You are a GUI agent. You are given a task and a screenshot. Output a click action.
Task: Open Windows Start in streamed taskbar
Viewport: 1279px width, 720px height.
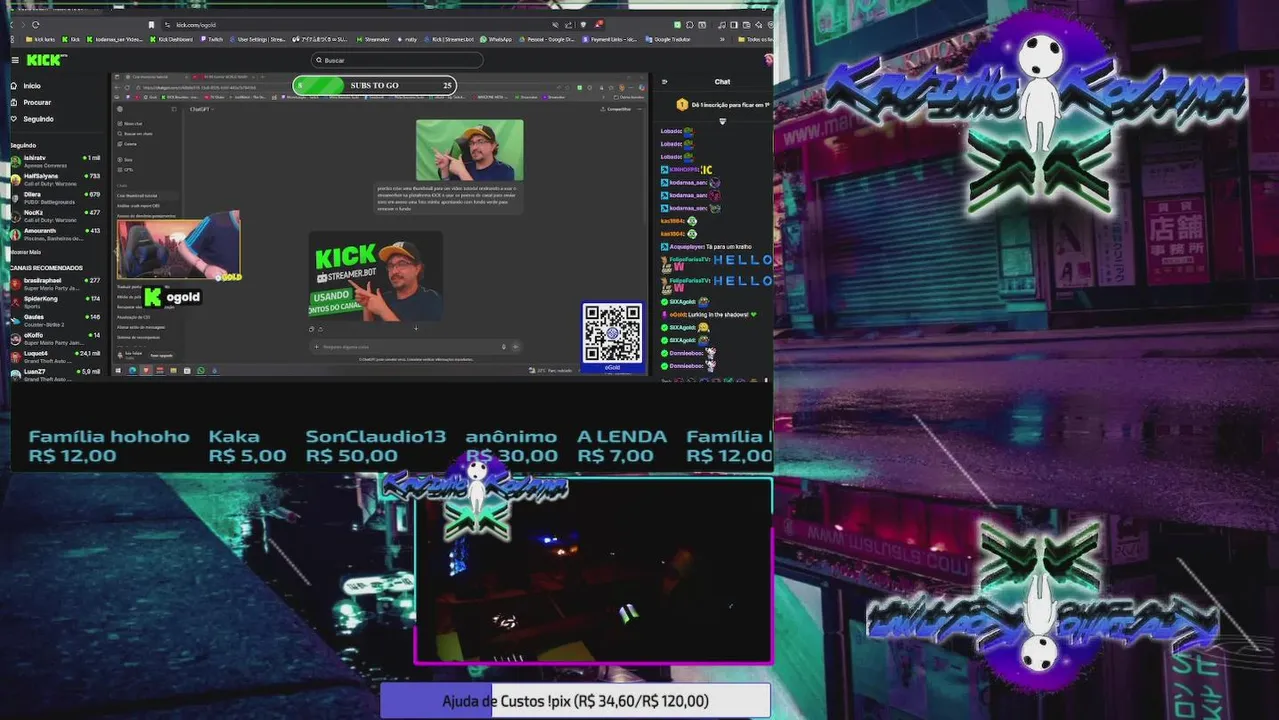[118, 371]
